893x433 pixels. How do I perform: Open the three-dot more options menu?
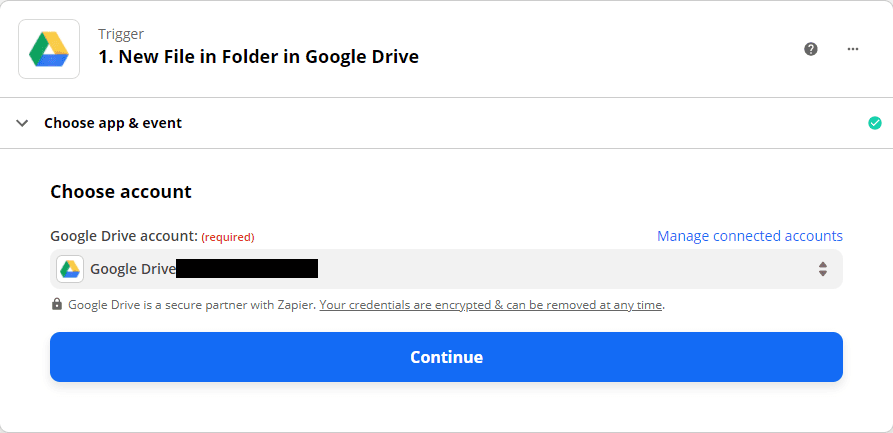point(853,49)
